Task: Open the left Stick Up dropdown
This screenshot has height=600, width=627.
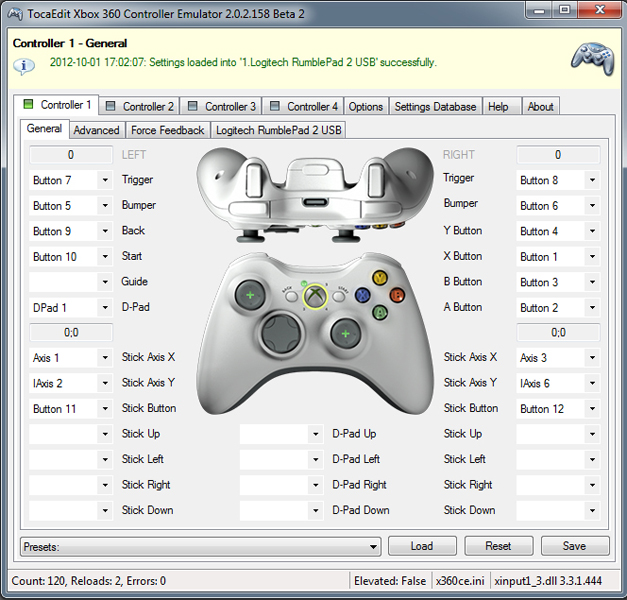Action: (x=71, y=434)
